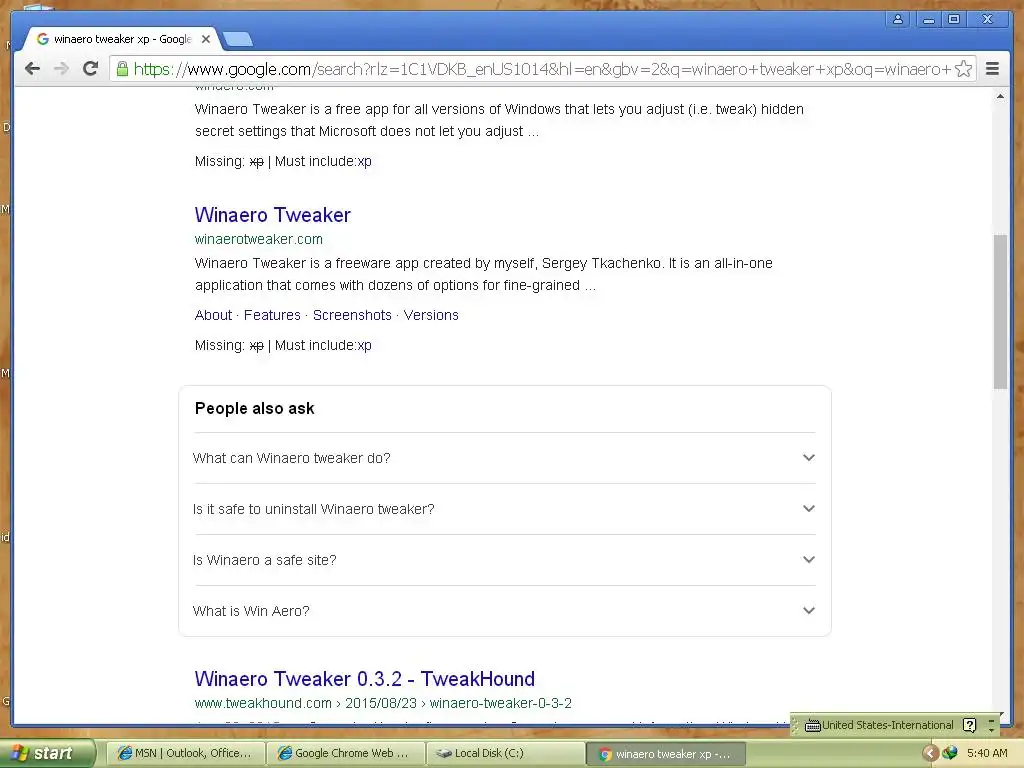Click the 5:40 AM system clock
Viewport: 1024px width, 768px height.
tap(987, 753)
